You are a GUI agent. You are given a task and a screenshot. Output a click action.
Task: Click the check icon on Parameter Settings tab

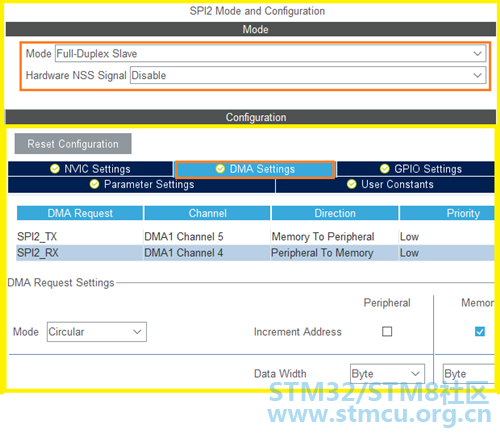point(94,184)
